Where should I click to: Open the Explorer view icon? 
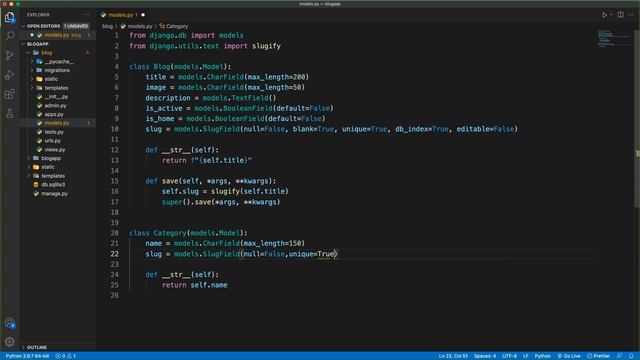point(9,17)
